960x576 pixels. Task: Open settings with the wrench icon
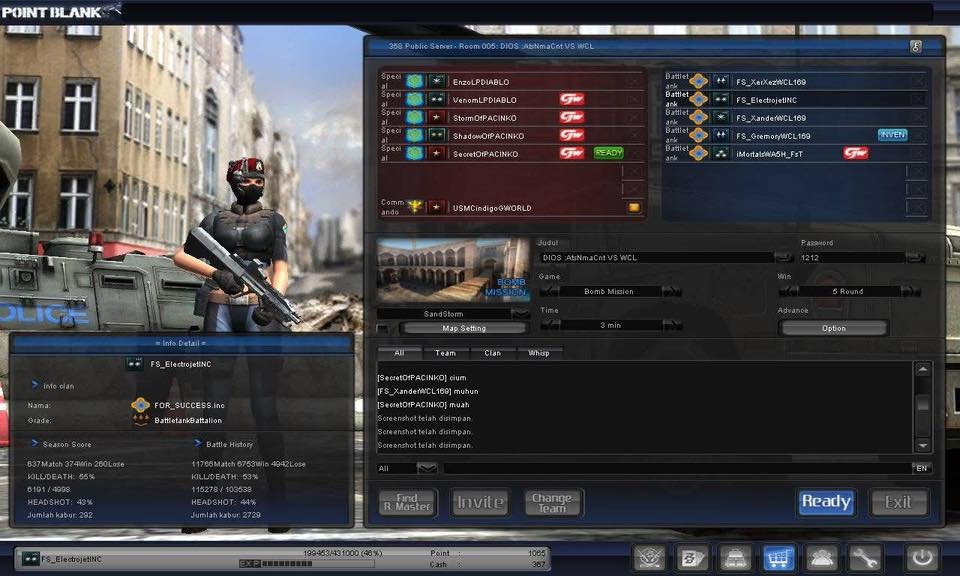(864, 558)
